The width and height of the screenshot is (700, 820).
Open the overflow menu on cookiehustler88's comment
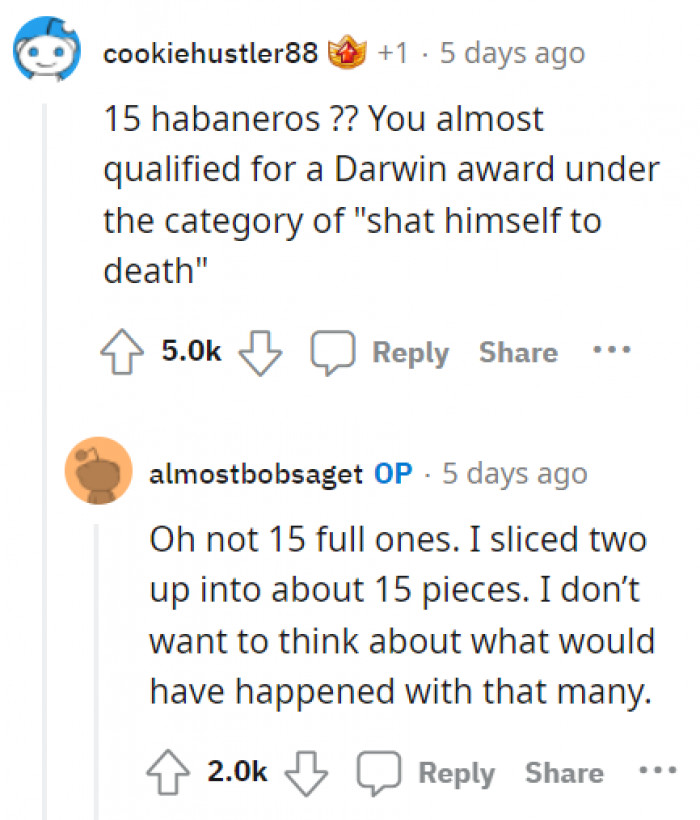(x=612, y=349)
